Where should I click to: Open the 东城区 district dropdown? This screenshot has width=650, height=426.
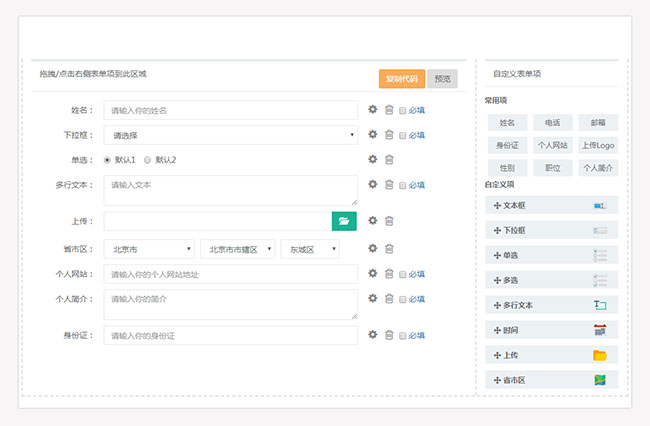[x=310, y=249]
